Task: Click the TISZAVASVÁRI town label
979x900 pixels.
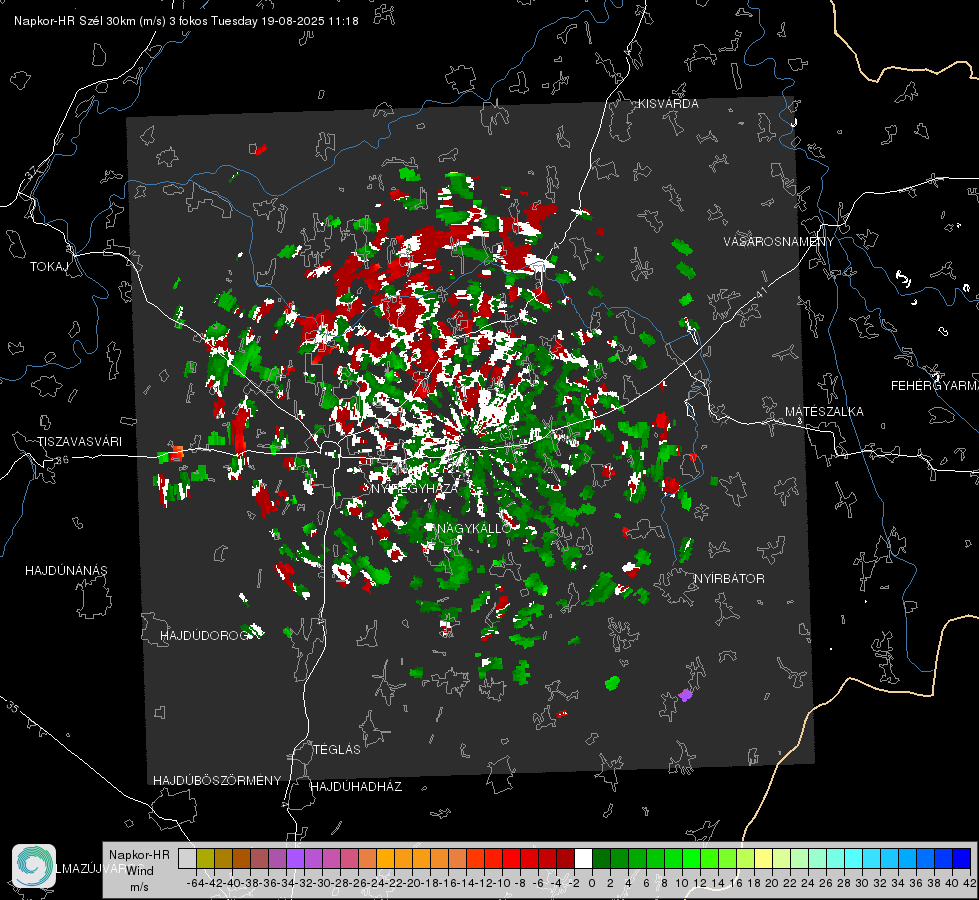Action: point(79,442)
